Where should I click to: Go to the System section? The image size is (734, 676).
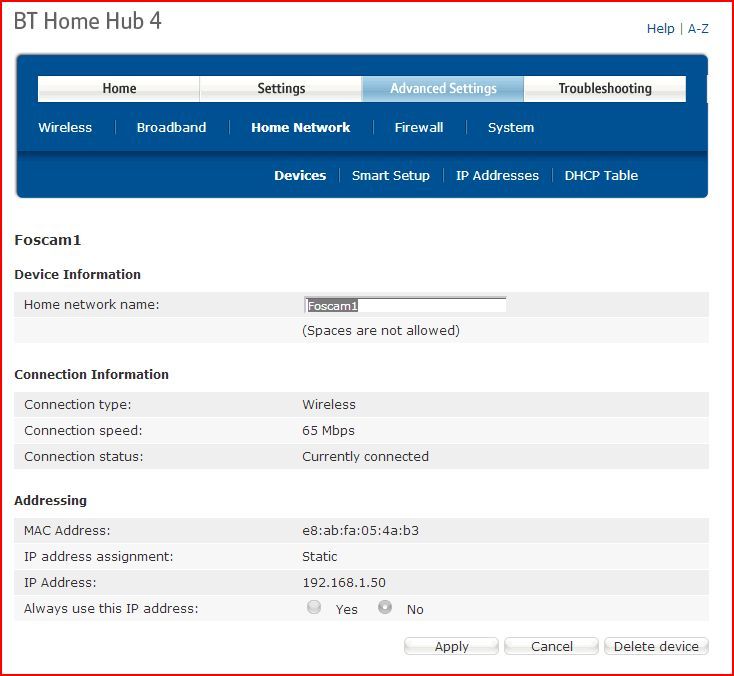tap(511, 127)
